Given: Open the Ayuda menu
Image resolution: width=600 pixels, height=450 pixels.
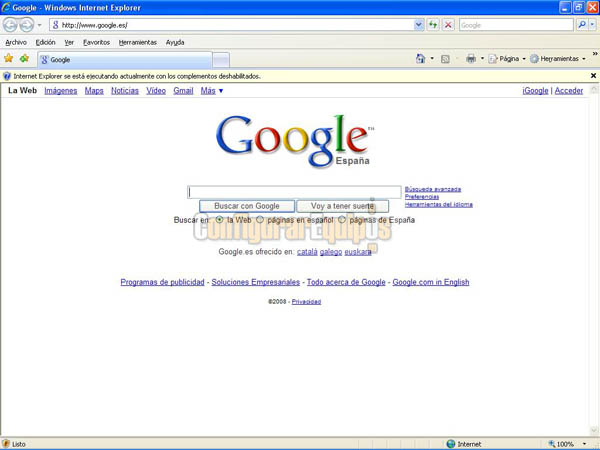Looking at the screenshot, I should [175, 42].
